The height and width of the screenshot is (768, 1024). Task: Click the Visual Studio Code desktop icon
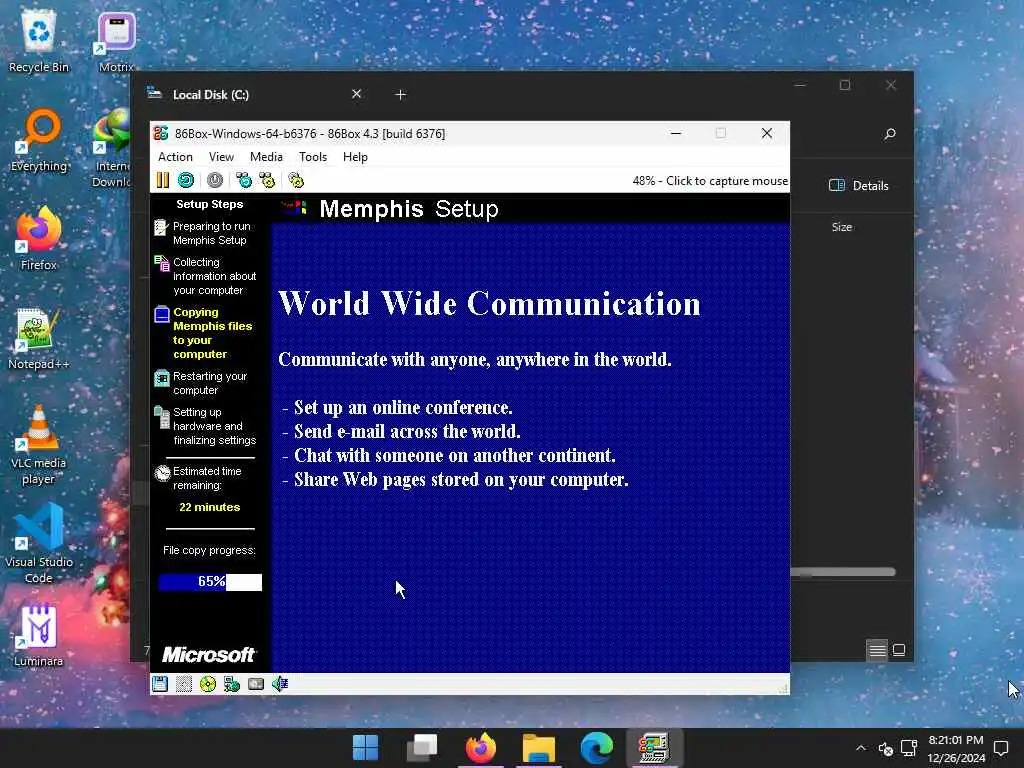pyautogui.click(x=39, y=543)
